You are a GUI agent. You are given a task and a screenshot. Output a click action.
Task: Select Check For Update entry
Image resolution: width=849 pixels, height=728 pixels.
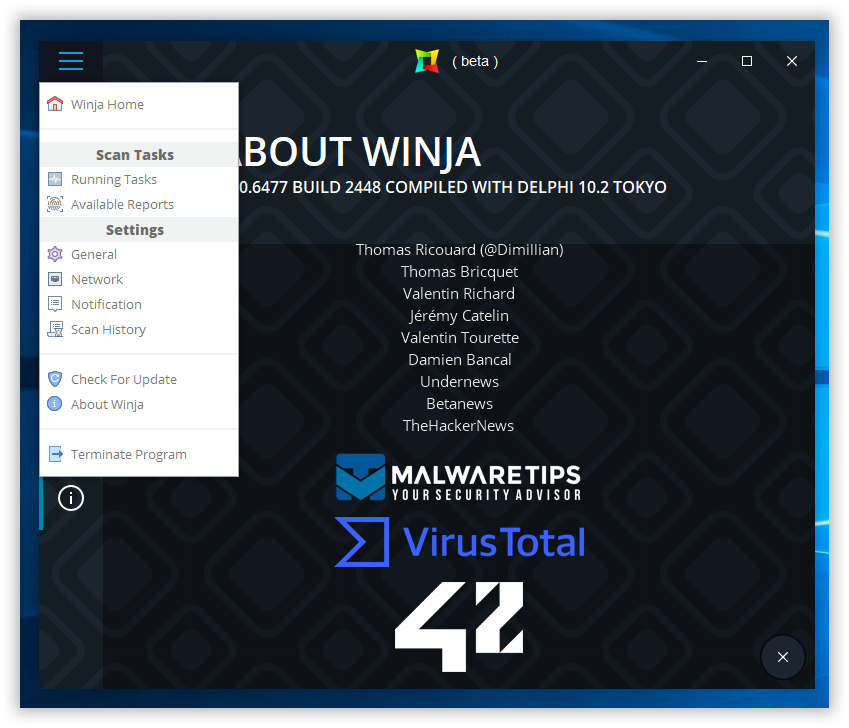tap(139, 379)
